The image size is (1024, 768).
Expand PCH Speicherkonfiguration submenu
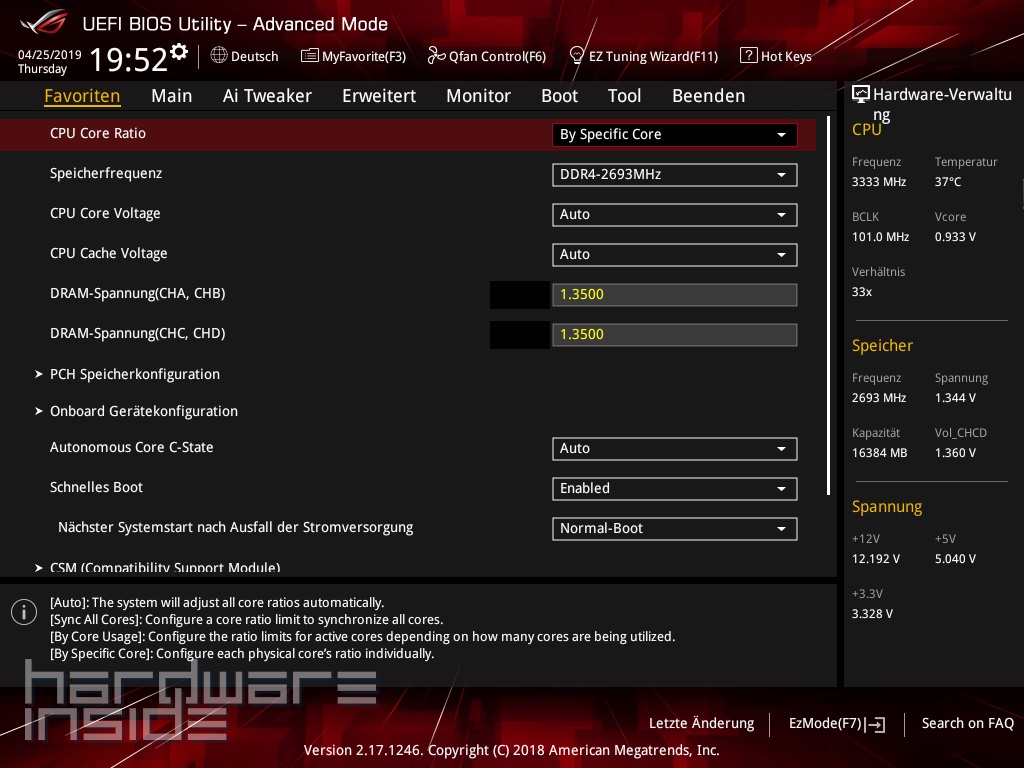[x=134, y=374]
